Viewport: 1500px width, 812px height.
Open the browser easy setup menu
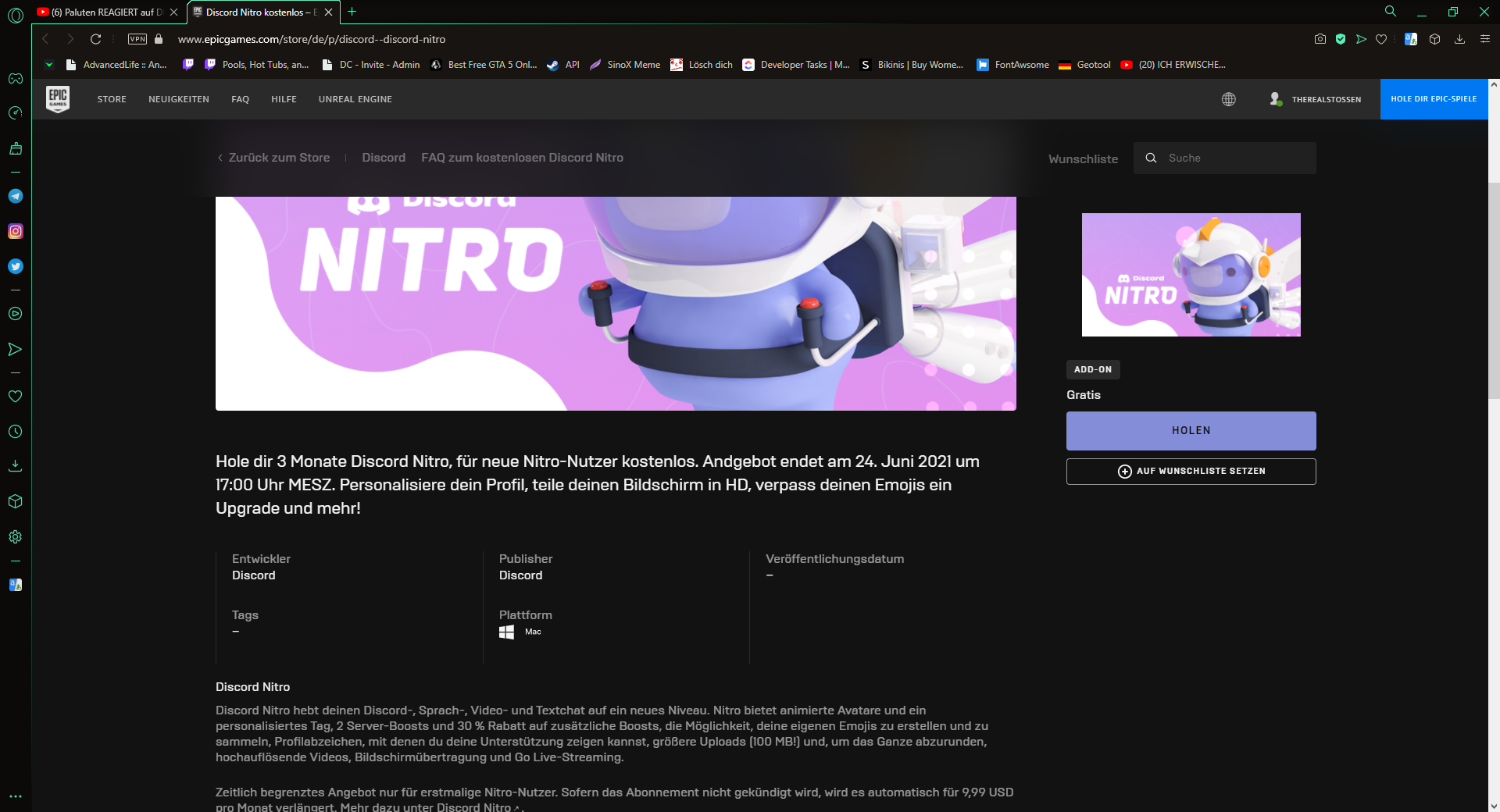tap(1485, 39)
